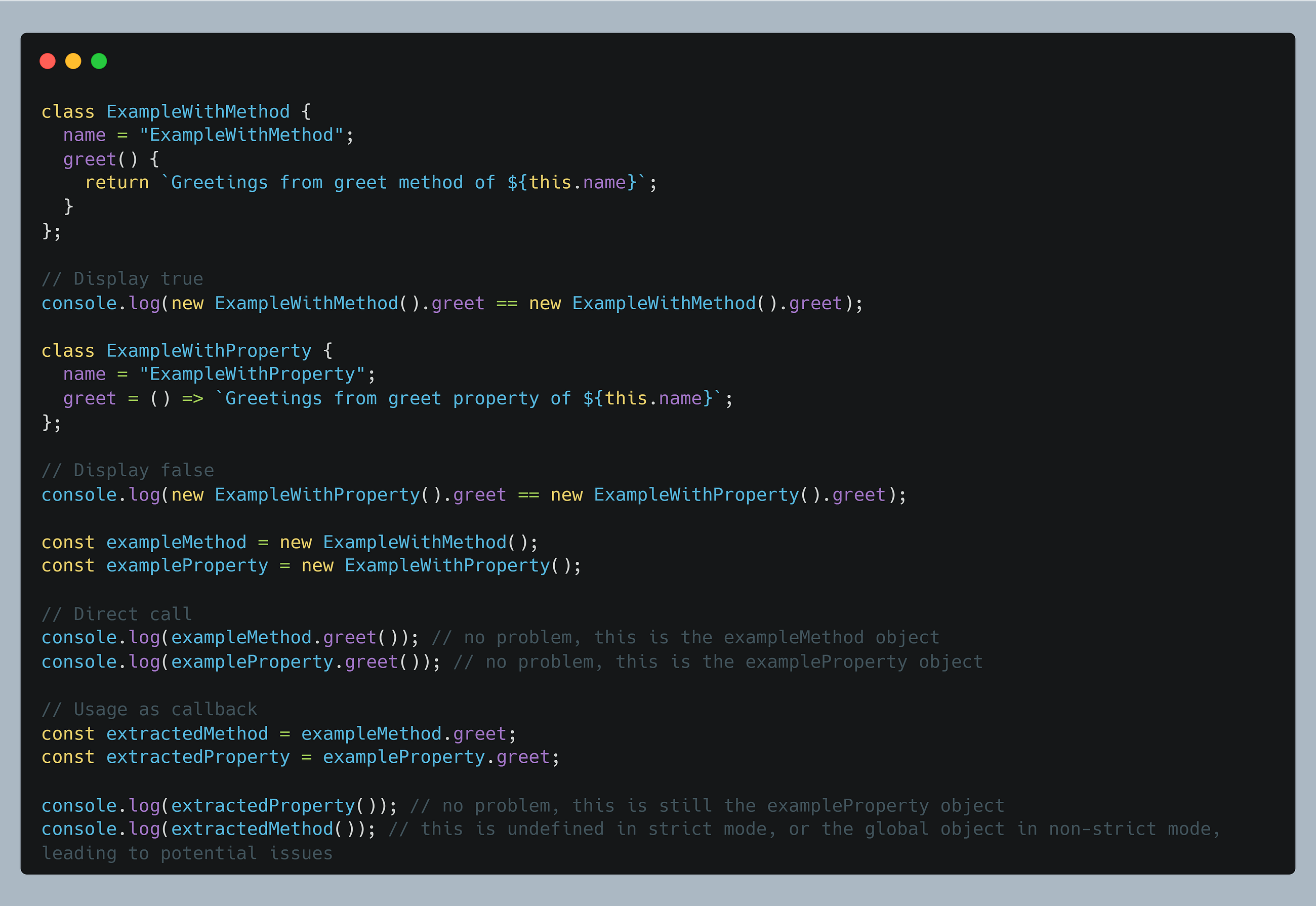This screenshot has width=1316, height=906.
Task: Click comment 'this is undefined in strict mode'
Action: click(593, 829)
